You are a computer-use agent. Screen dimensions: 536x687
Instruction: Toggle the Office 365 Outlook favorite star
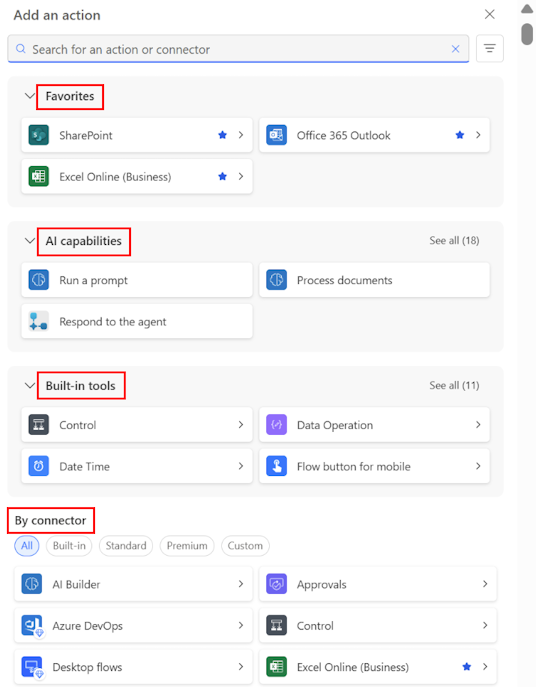(x=460, y=135)
